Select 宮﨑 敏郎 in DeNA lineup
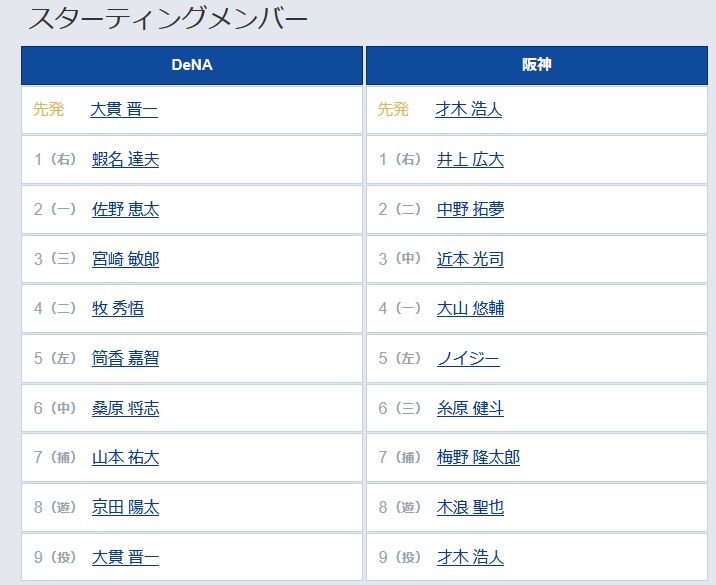The width and height of the screenshot is (716, 585). (x=125, y=259)
